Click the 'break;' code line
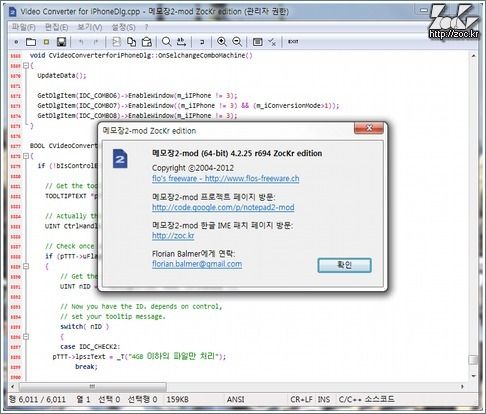Viewport: 486px width, 414px height. point(86,367)
